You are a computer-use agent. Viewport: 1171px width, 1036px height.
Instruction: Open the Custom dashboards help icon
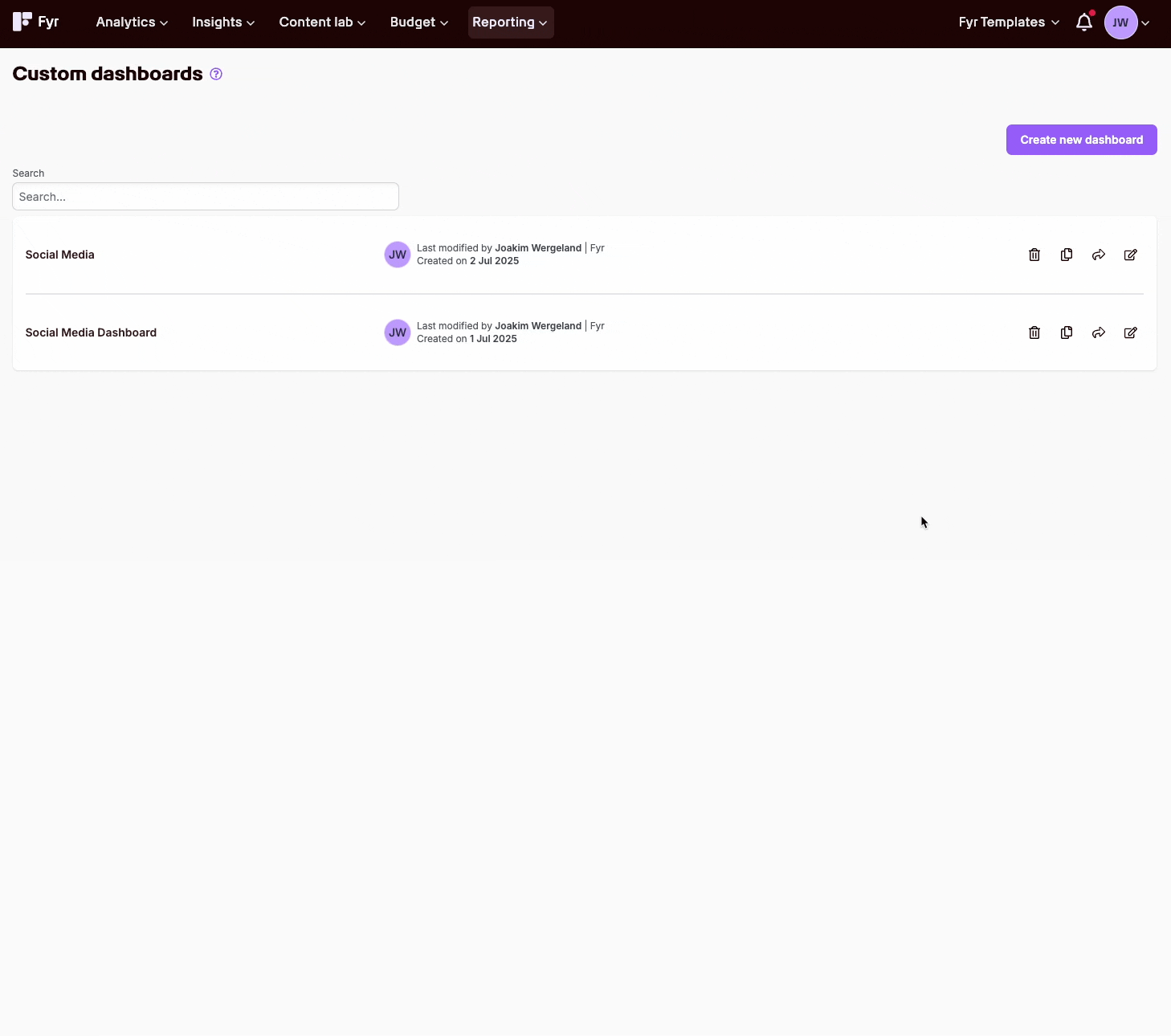216,74
